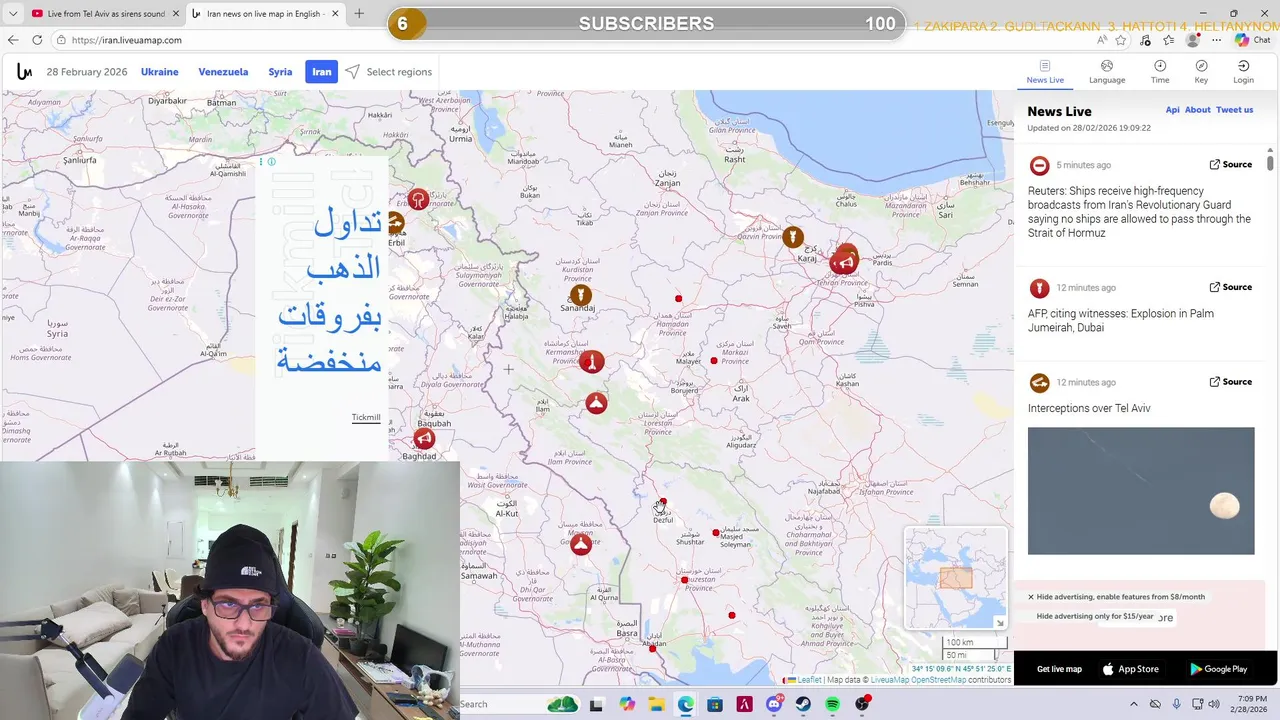Viewport: 1280px width, 720px height.
Task: Switch to the Syria region
Action: (x=280, y=72)
